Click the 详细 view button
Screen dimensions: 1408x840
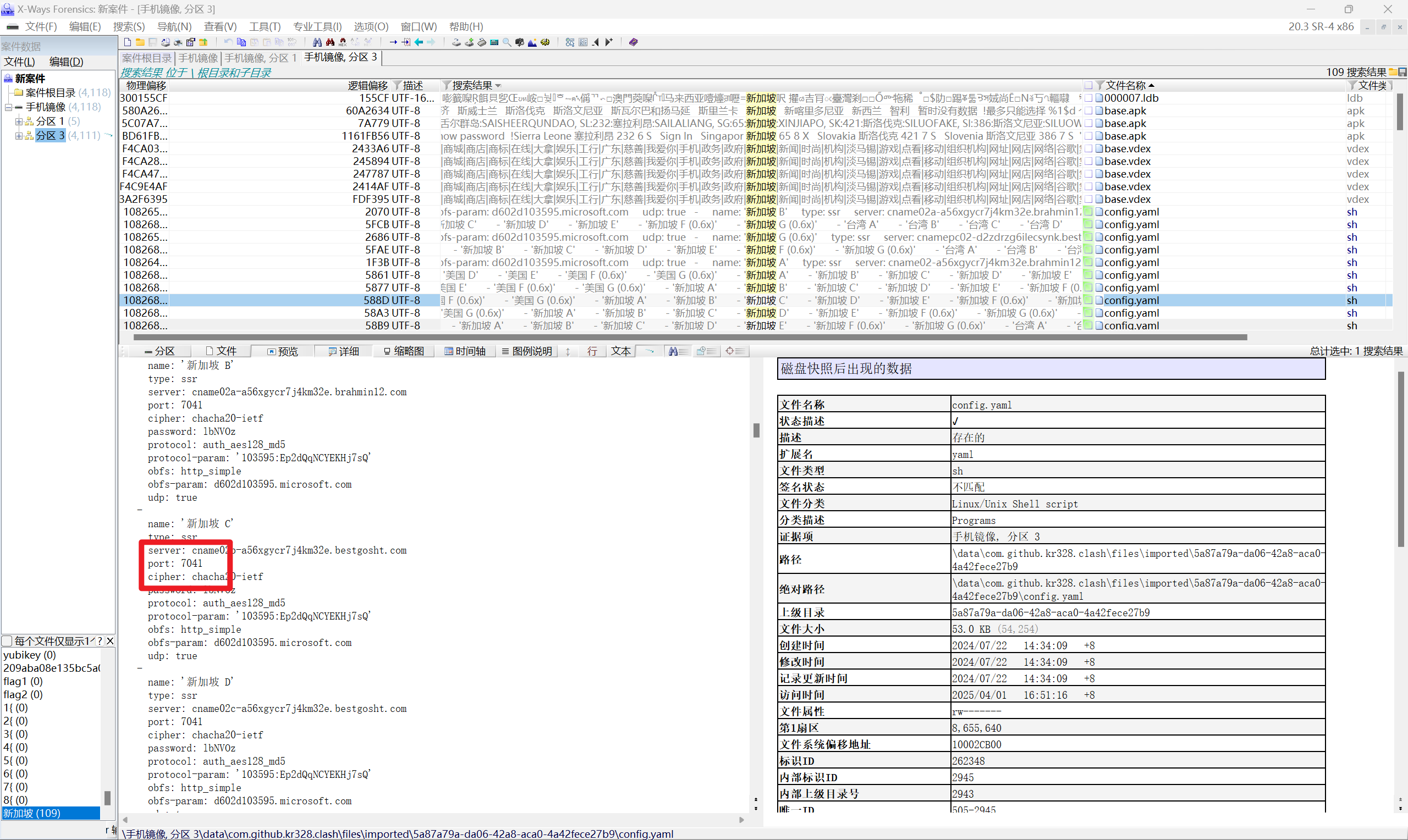344,351
